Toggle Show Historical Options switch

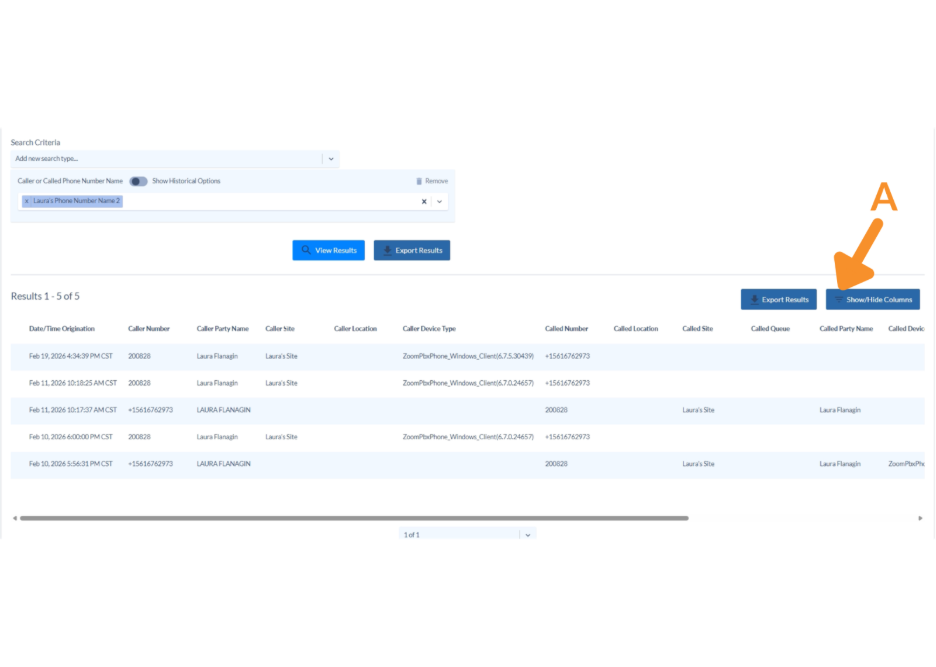[138, 181]
